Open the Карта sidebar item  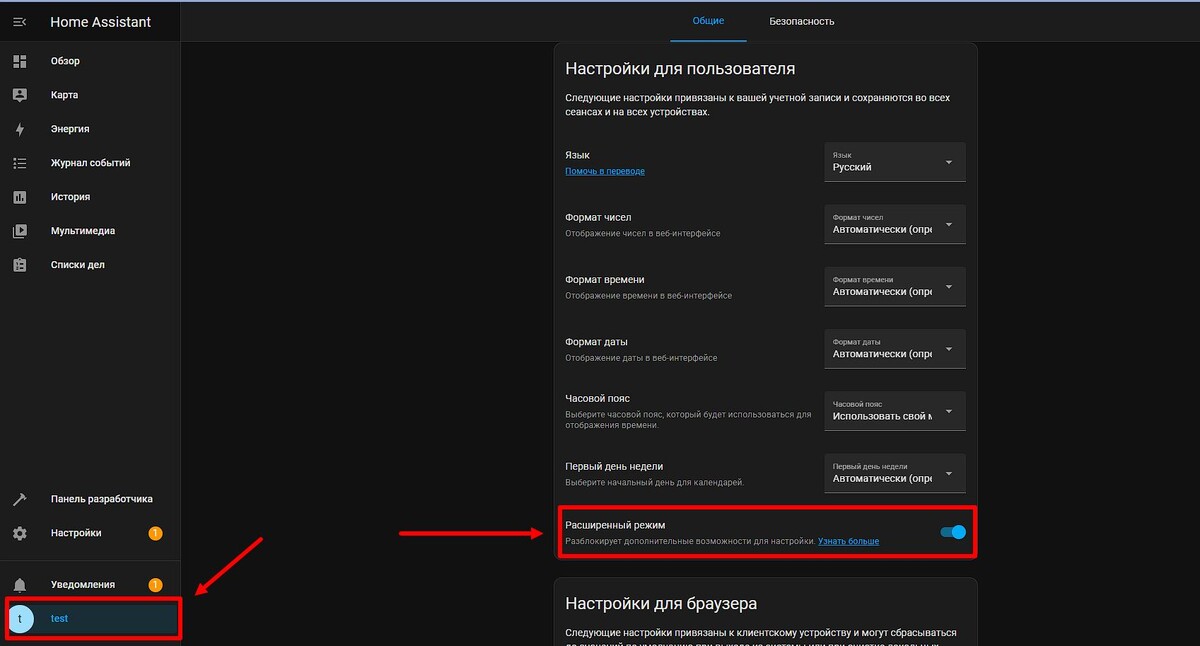[64, 95]
